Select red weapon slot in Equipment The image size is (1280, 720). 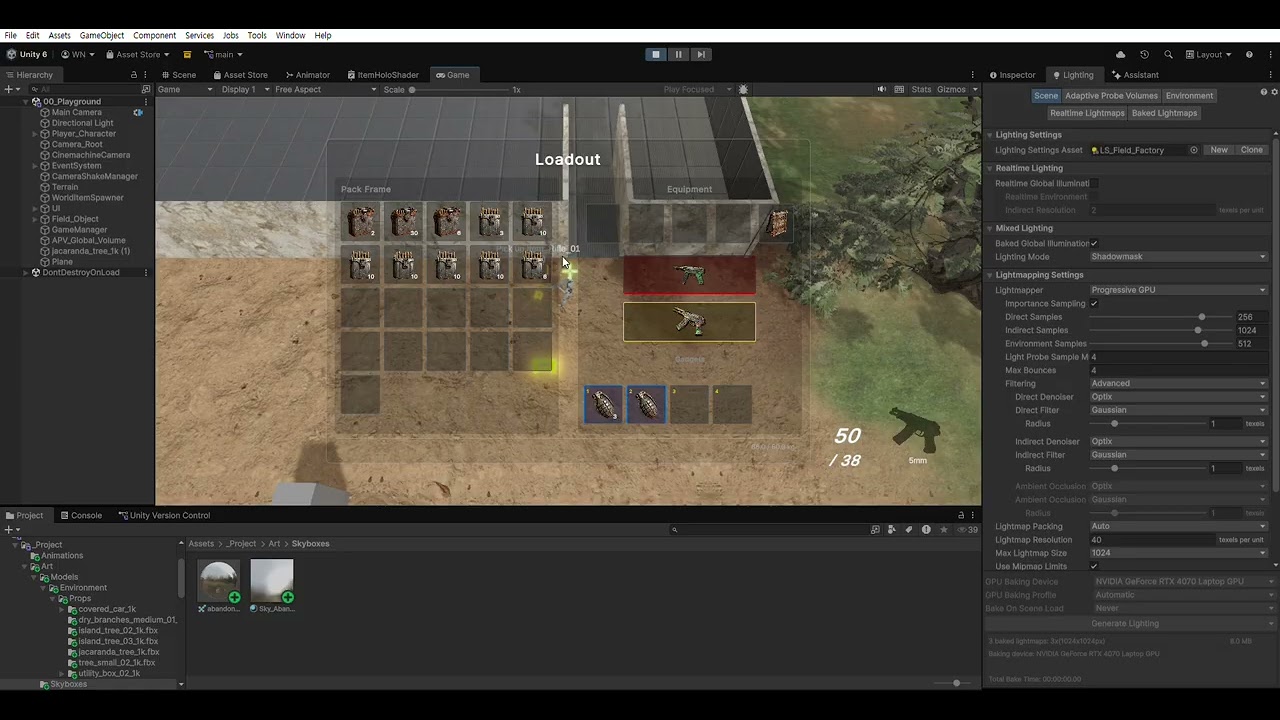689,275
